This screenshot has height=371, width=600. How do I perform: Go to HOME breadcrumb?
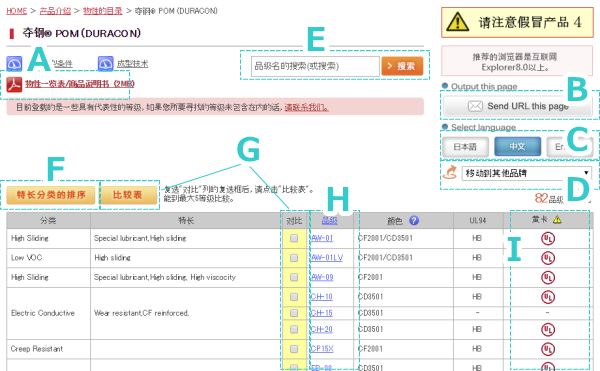pyautogui.click(x=16, y=11)
